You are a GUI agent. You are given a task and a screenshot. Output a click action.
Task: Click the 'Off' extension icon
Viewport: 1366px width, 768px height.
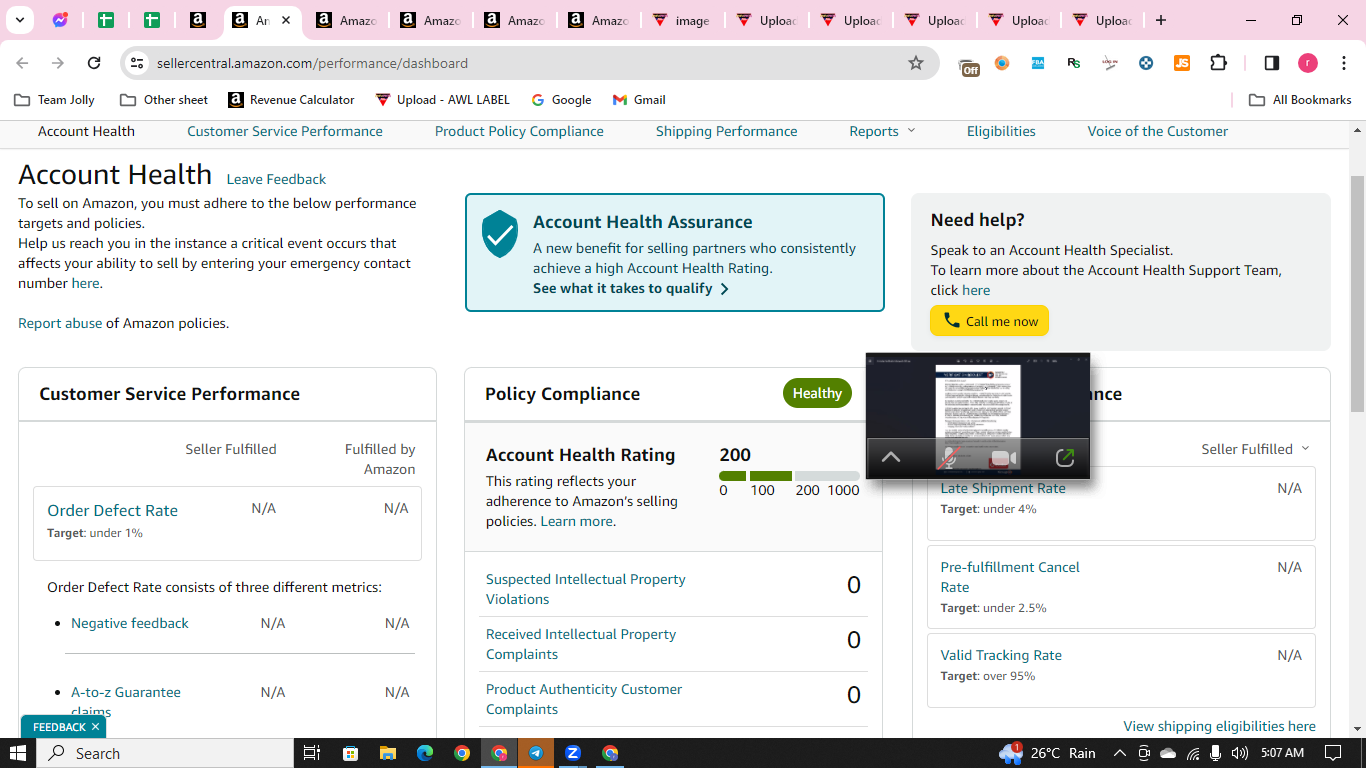click(x=968, y=65)
